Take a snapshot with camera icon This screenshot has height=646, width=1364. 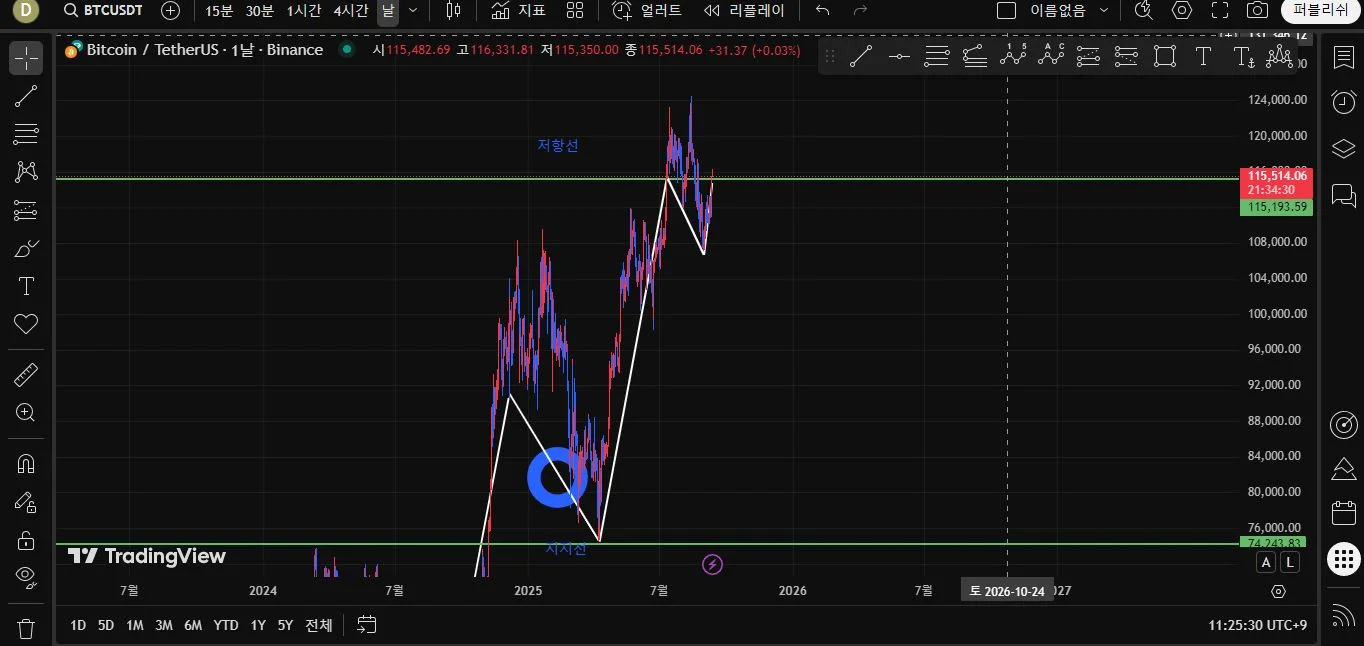1258,10
